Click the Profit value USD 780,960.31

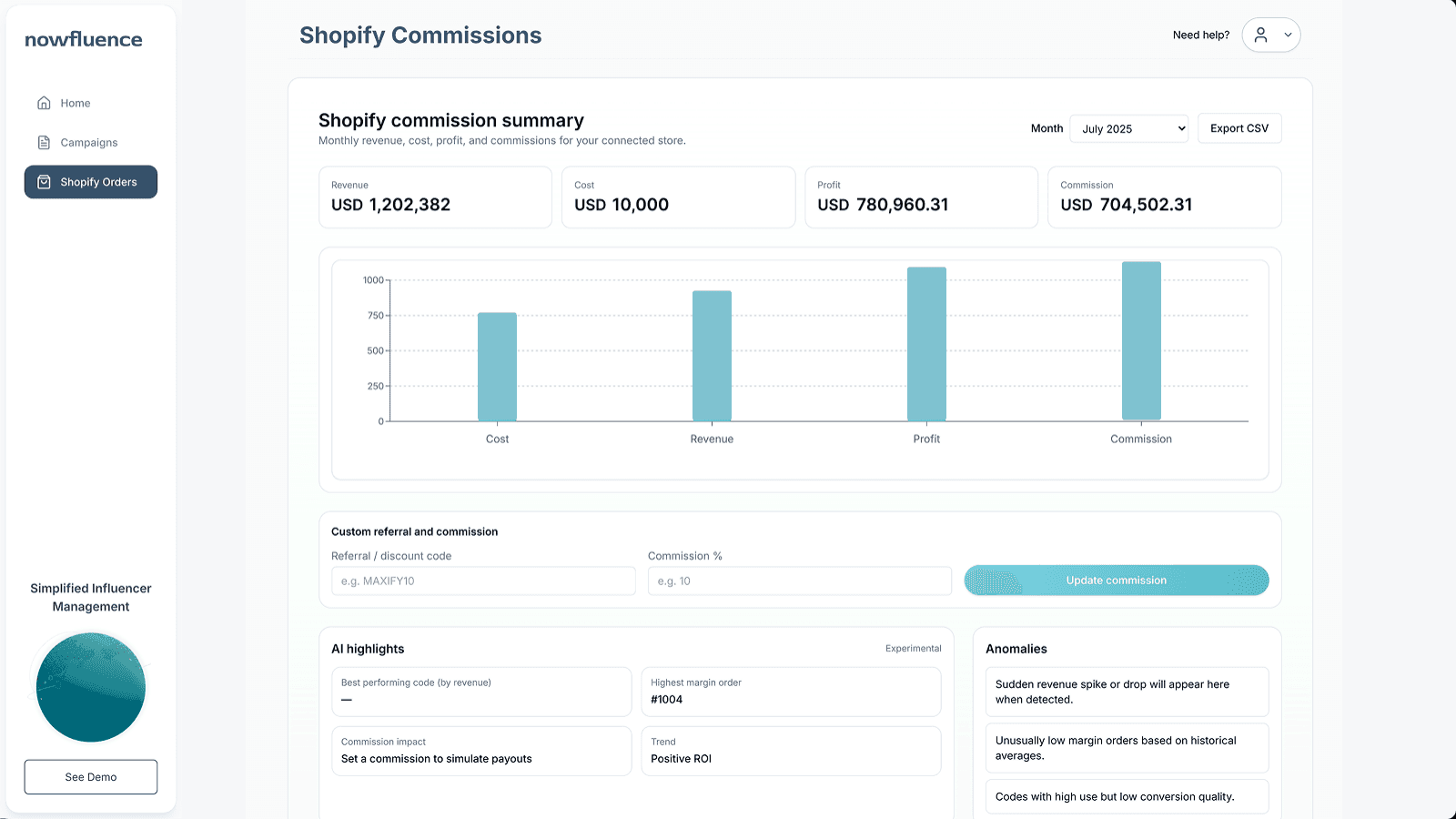(x=883, y=205)
